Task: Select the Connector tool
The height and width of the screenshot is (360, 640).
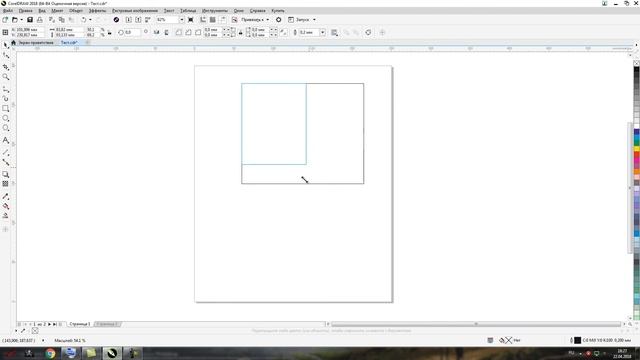Action: point(6,162)
